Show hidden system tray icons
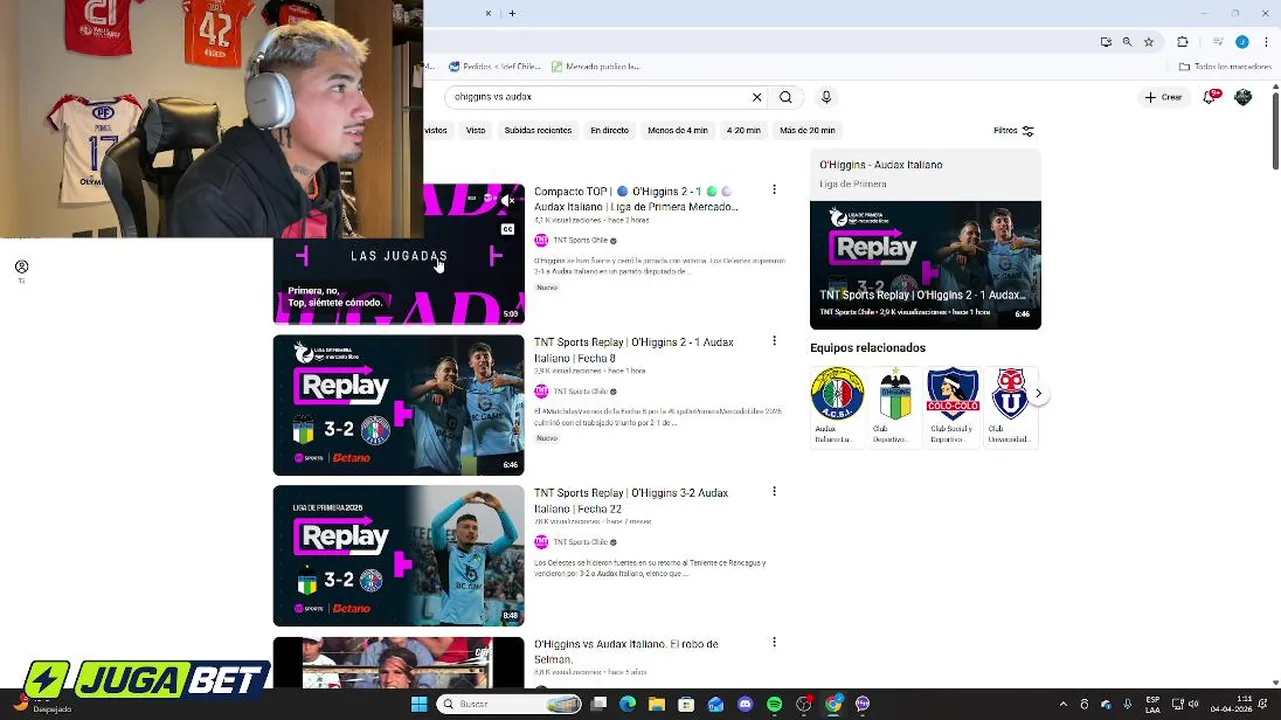The width and height of the screenshot is (1281, 720). pyautogui.click(x=1062, y=704)
